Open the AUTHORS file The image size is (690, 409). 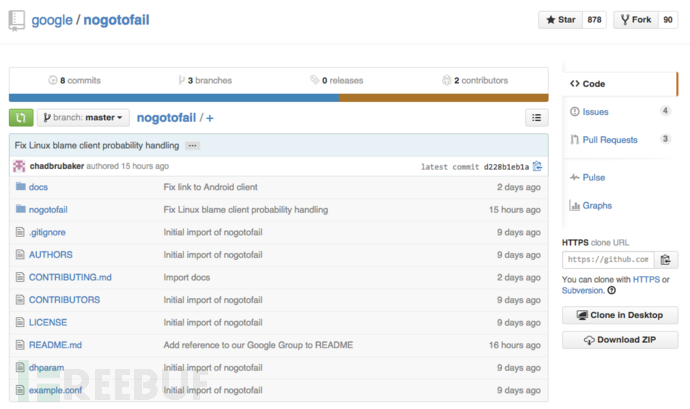pos(51,255)
